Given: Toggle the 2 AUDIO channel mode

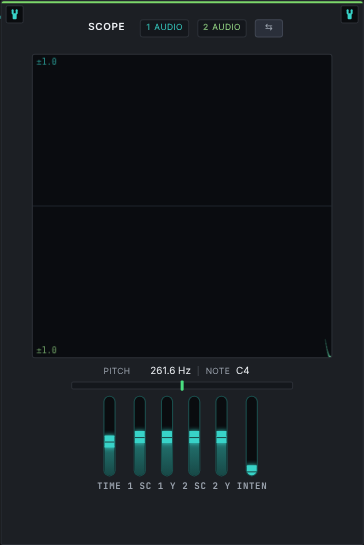Looking at the screenshot, I should pos(222,27).
